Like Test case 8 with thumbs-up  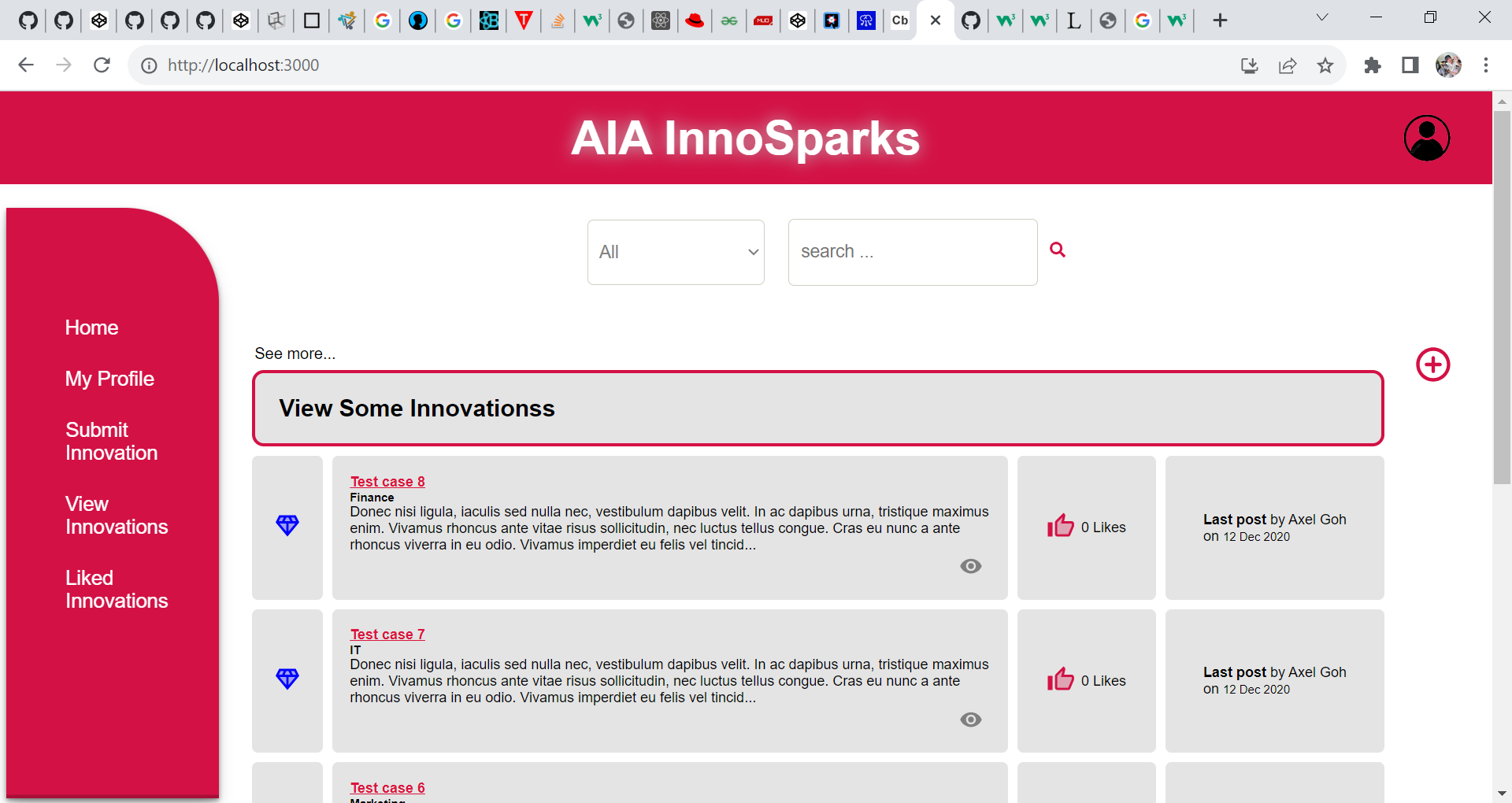[1060, 526]
